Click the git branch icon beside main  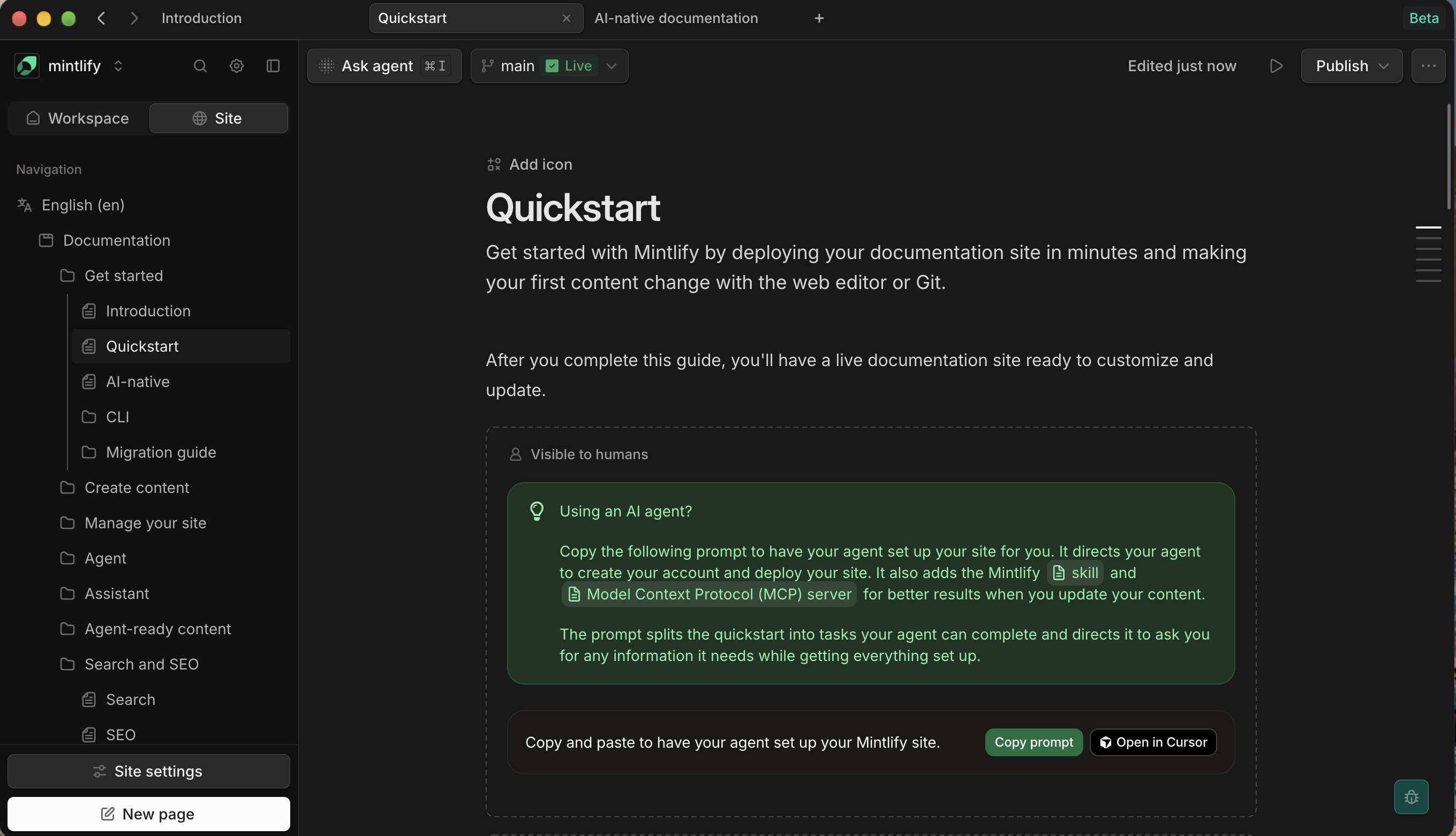coord(487,66)
